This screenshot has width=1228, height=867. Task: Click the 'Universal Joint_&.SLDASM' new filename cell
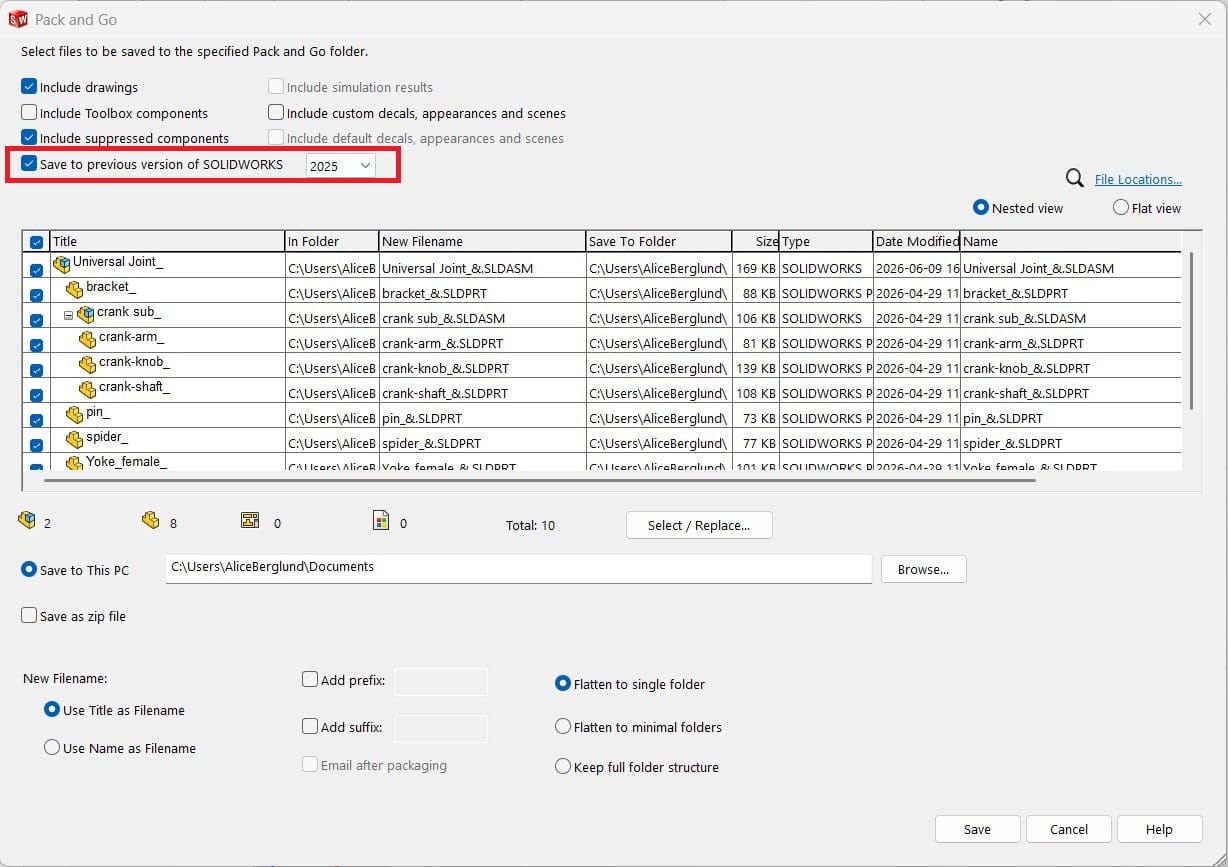click(482, 268)
